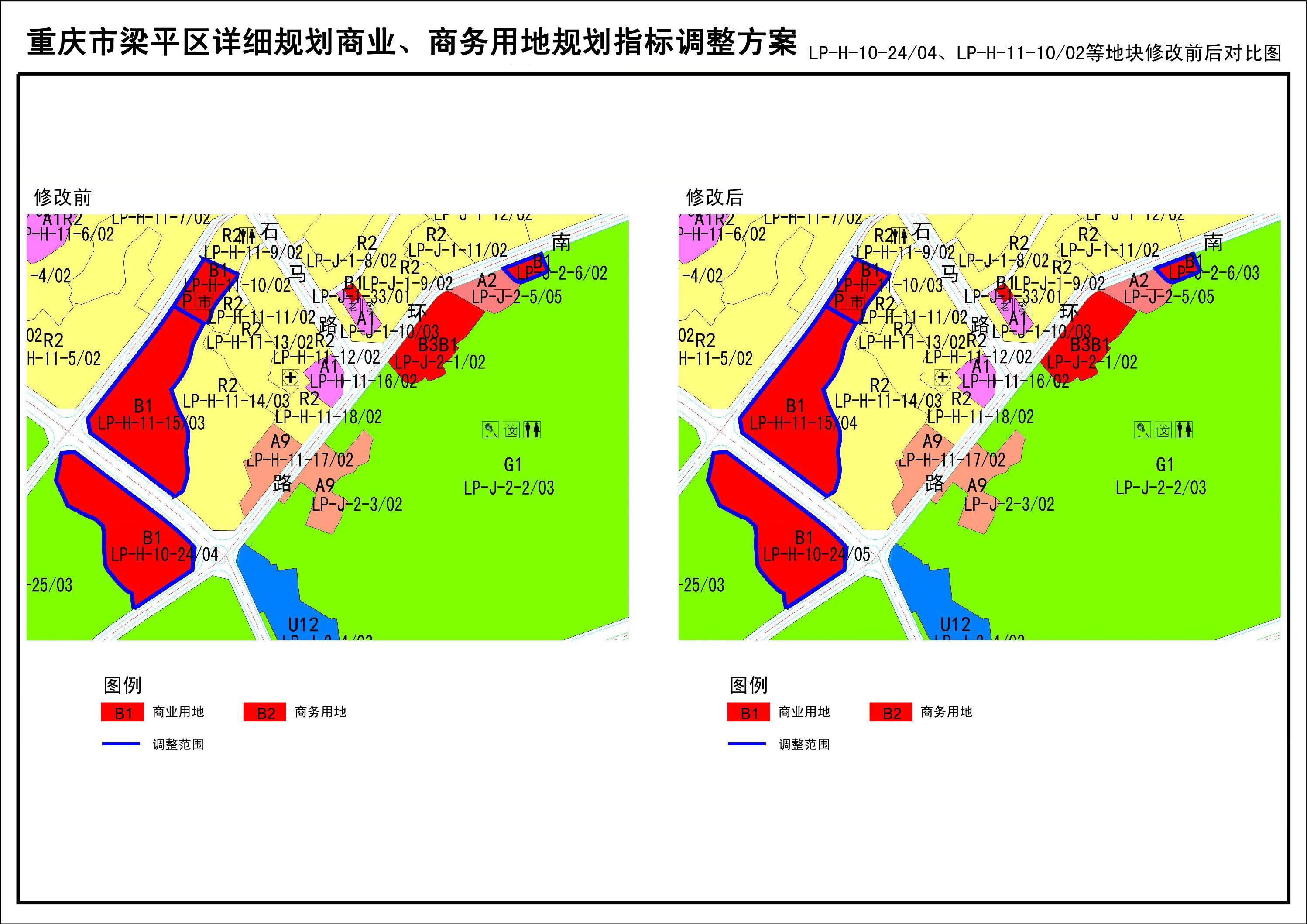
Task: Click the 市 market icon in 修改后 map
Action: pyautogui.click(x=856, y=302)
